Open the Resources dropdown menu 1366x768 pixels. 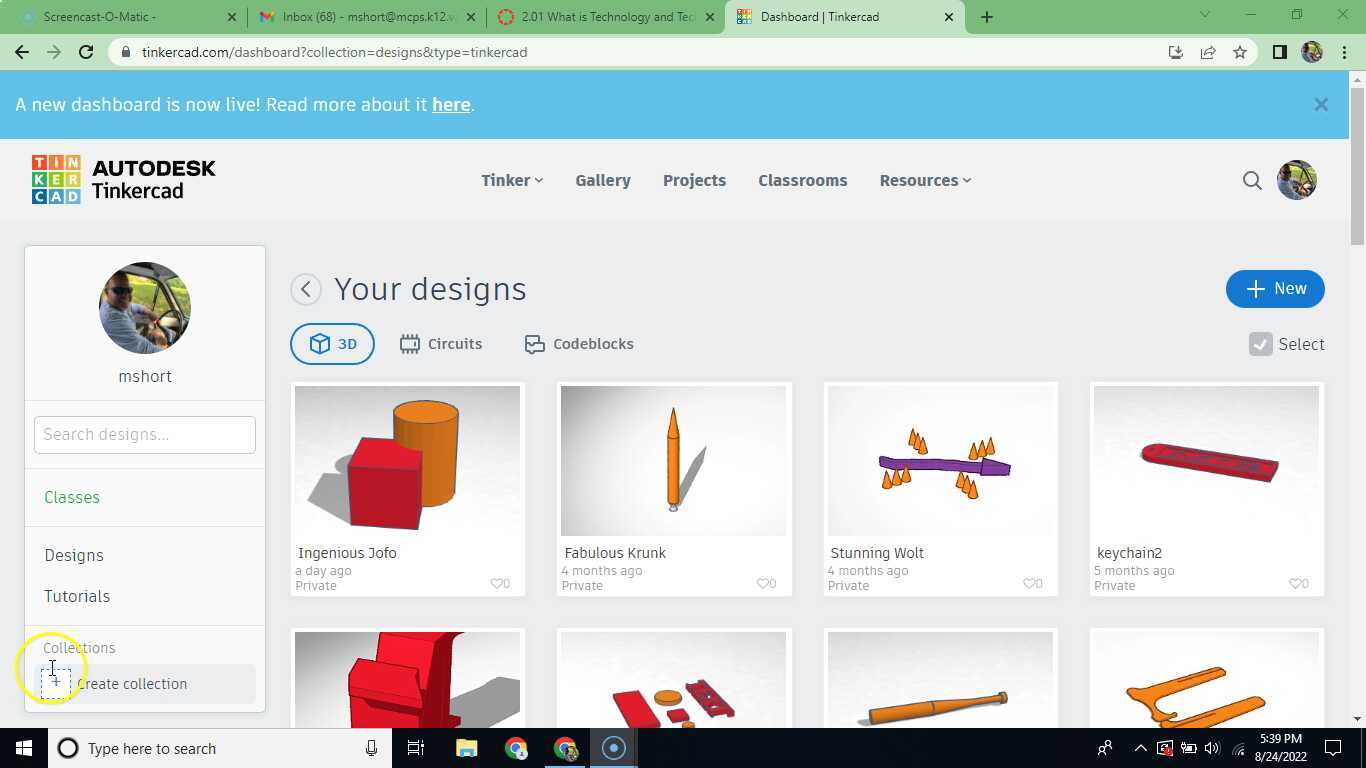924,180
